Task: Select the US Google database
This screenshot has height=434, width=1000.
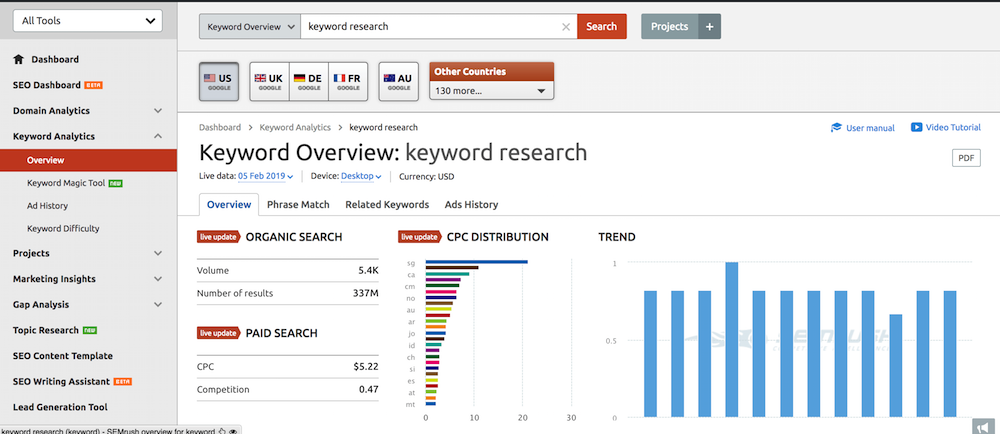Action: (219, 82)
